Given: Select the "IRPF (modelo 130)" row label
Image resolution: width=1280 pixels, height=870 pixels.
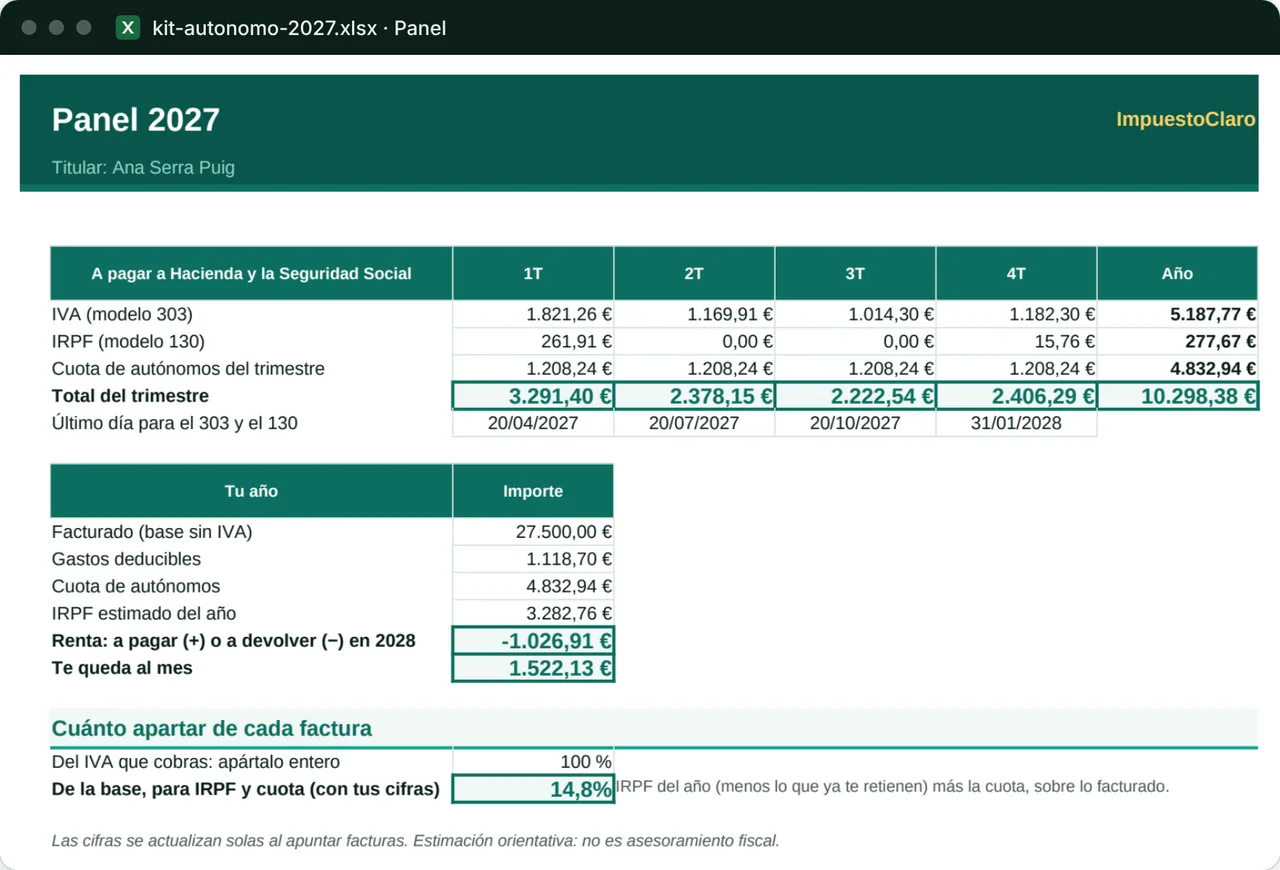Looking at the screenshot, I should (x=127, y=341).
